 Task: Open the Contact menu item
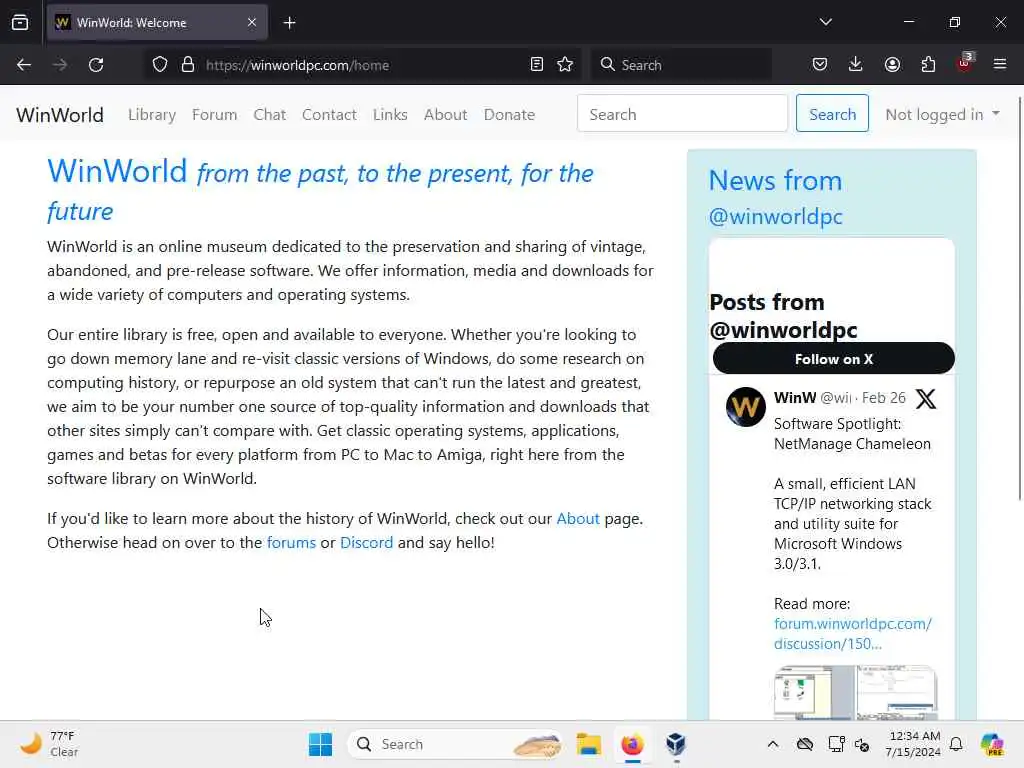(x=329, y=114)
